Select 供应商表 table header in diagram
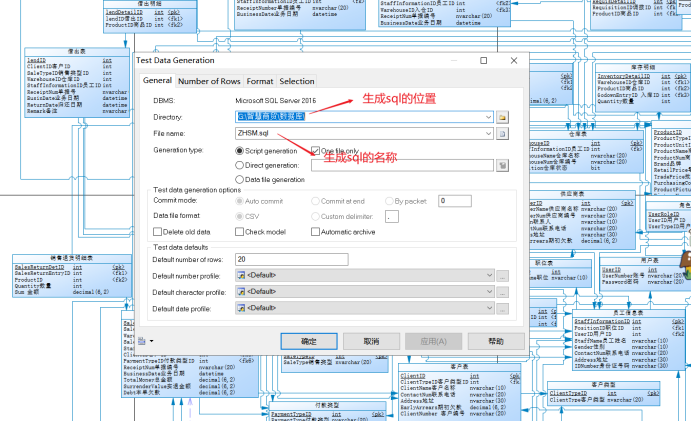The height and width of the screenshot is (422, 691). [x=572, y=194]
